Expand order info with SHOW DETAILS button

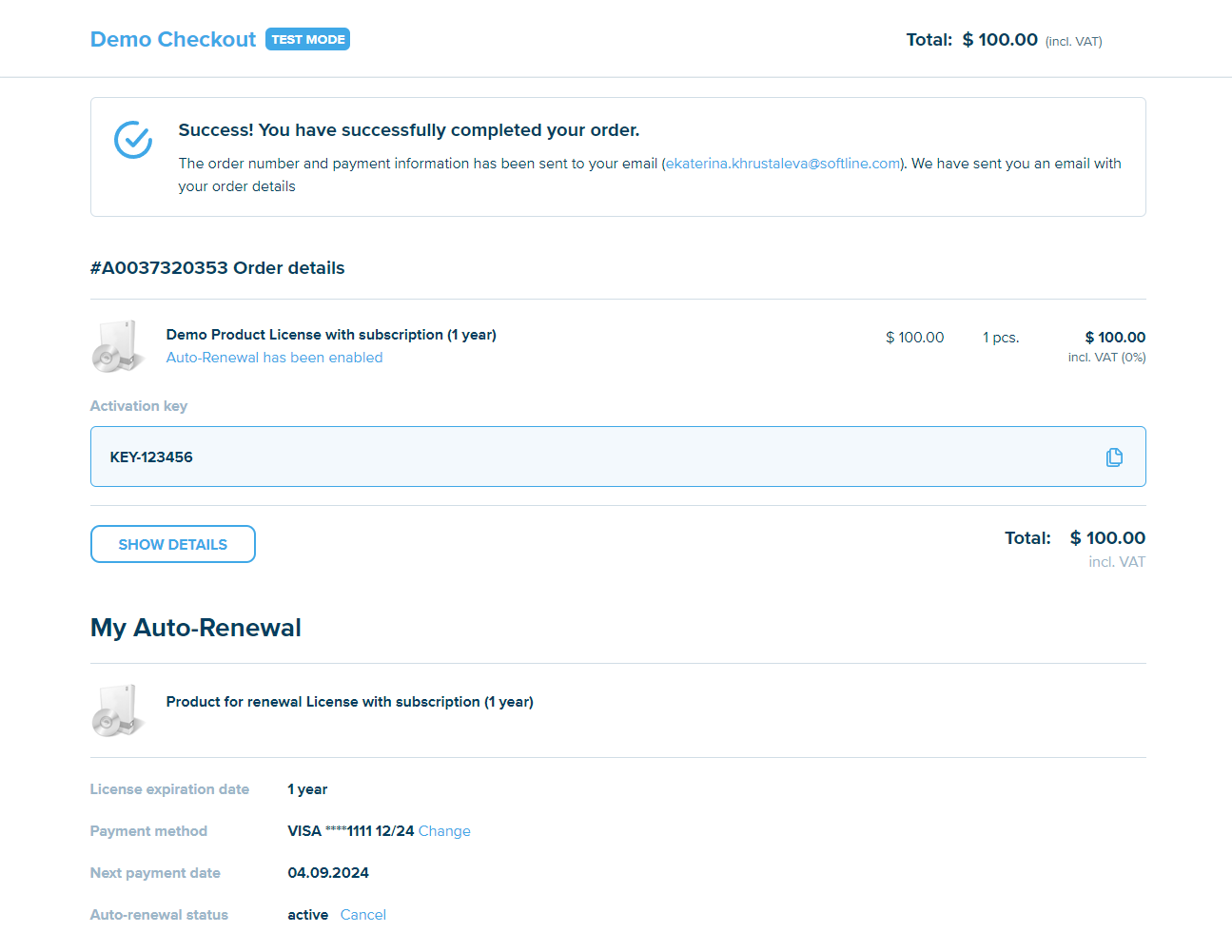[x=172, y=544]
